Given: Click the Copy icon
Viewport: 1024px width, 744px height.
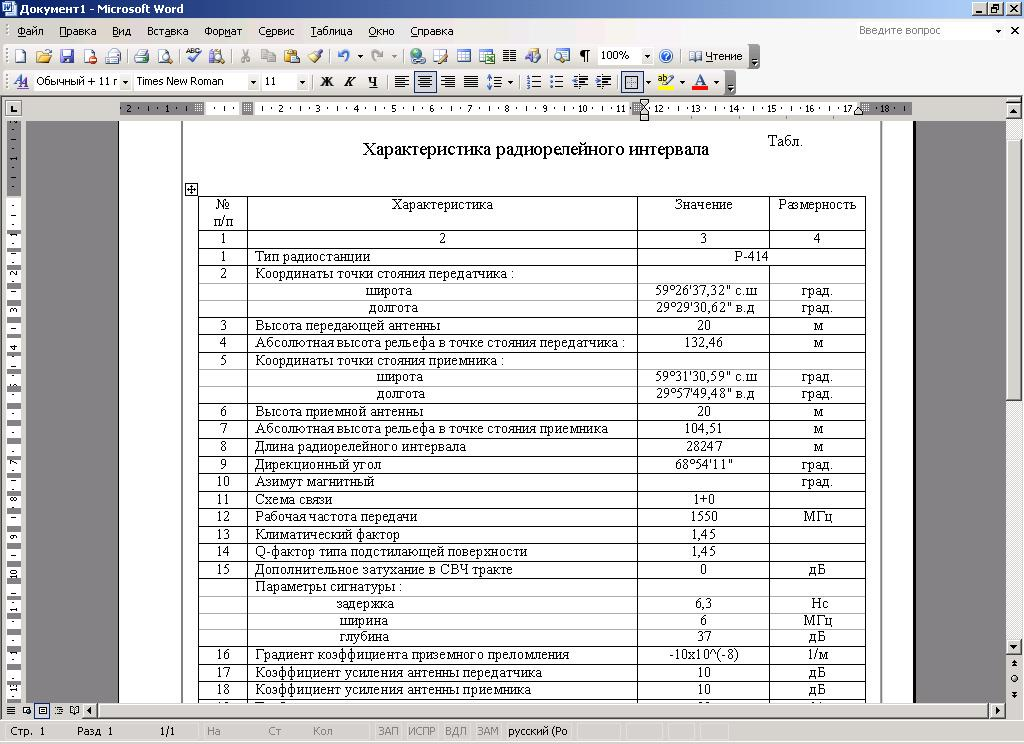Looking at the screenshot, I should (x=268, y=56).
